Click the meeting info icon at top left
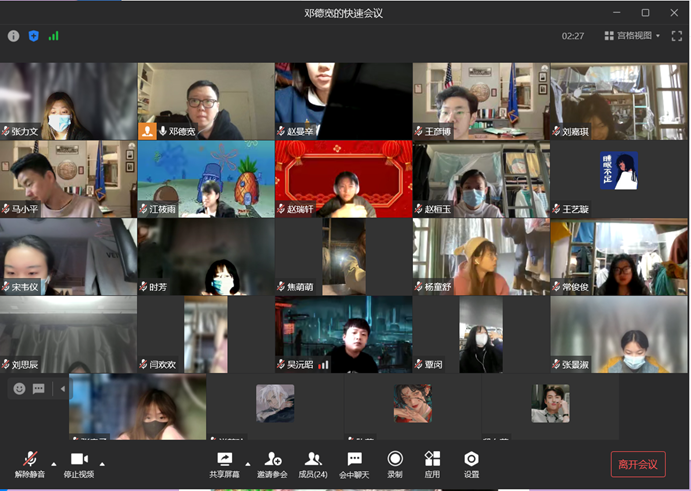 [x=14, y=36]
